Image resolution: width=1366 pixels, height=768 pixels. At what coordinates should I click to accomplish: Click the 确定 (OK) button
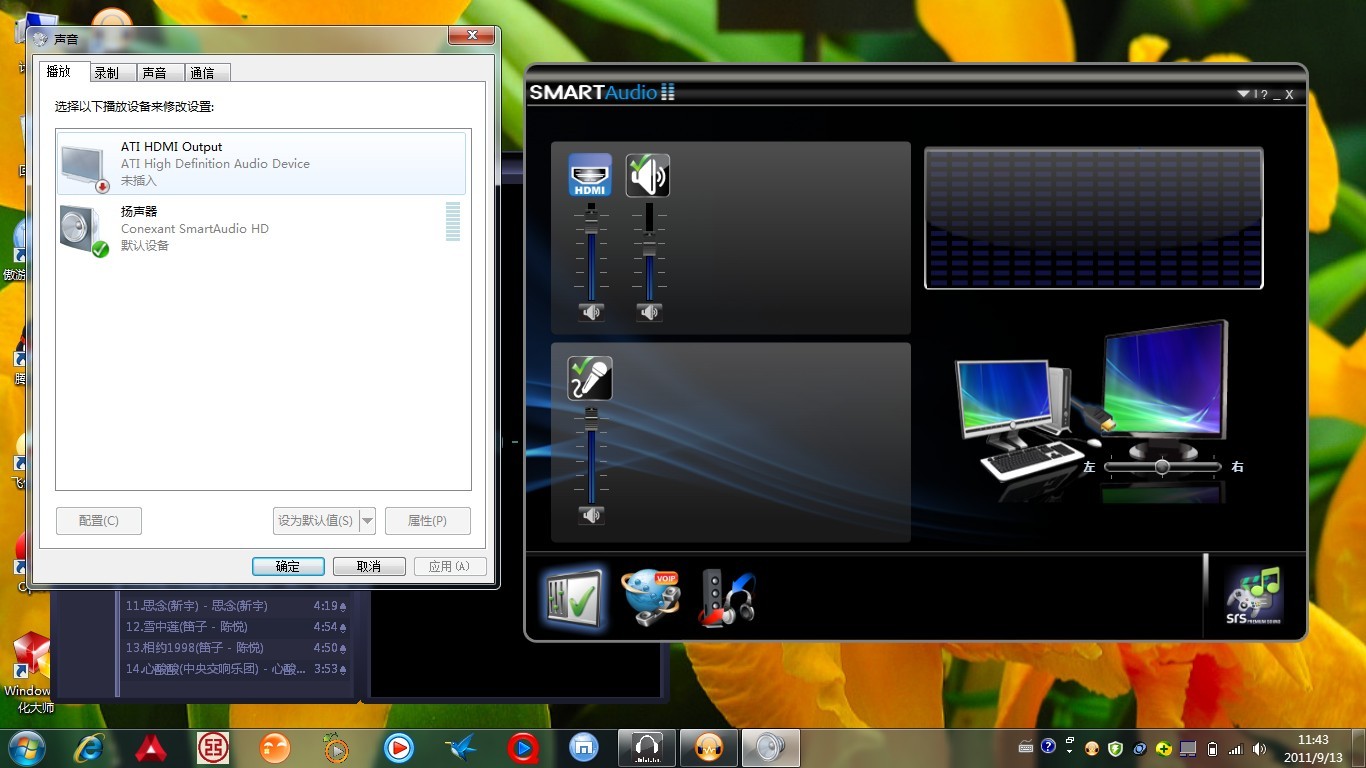(288, 566)
